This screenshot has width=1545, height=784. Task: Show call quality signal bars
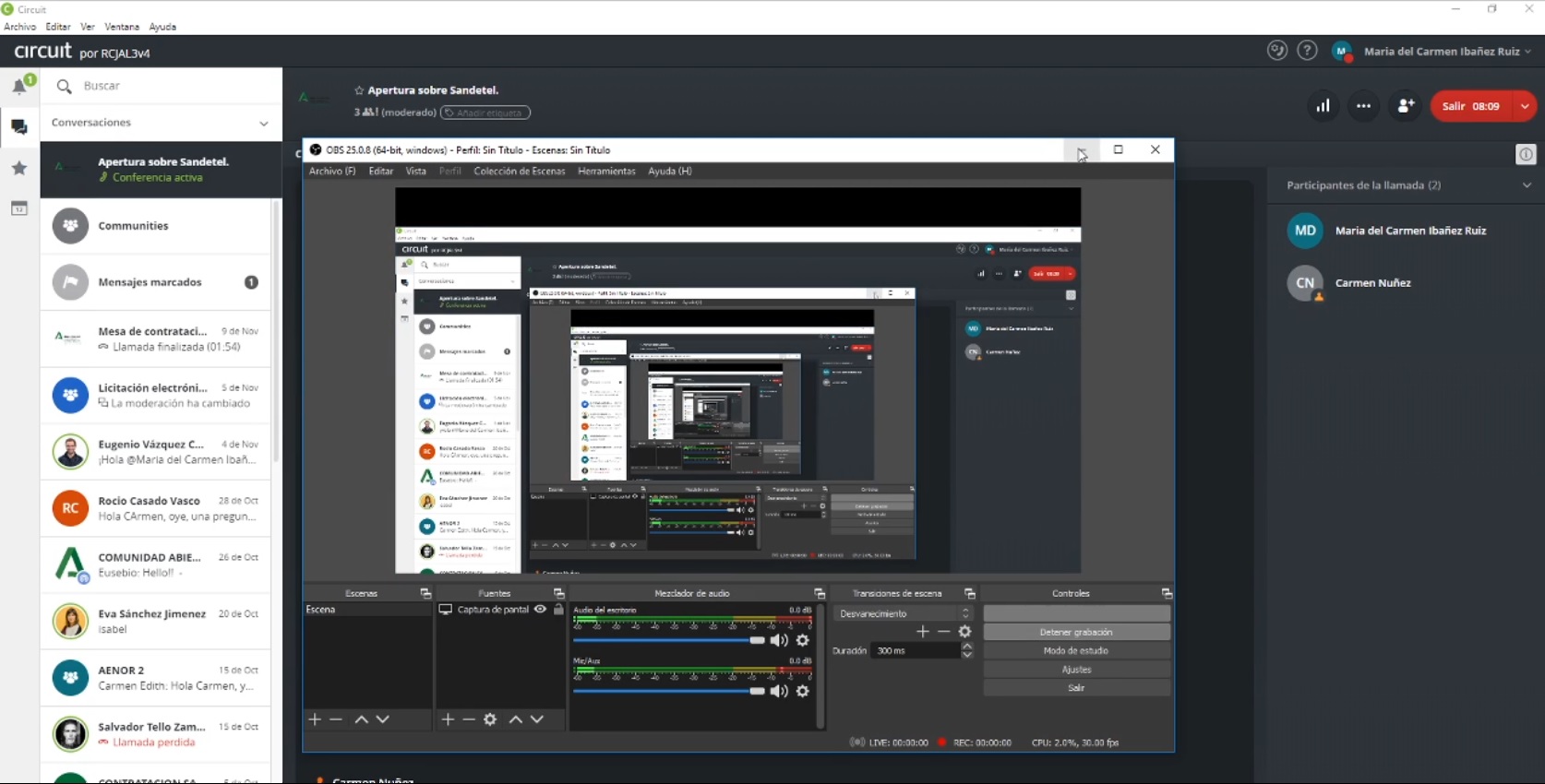(1323, 106)
